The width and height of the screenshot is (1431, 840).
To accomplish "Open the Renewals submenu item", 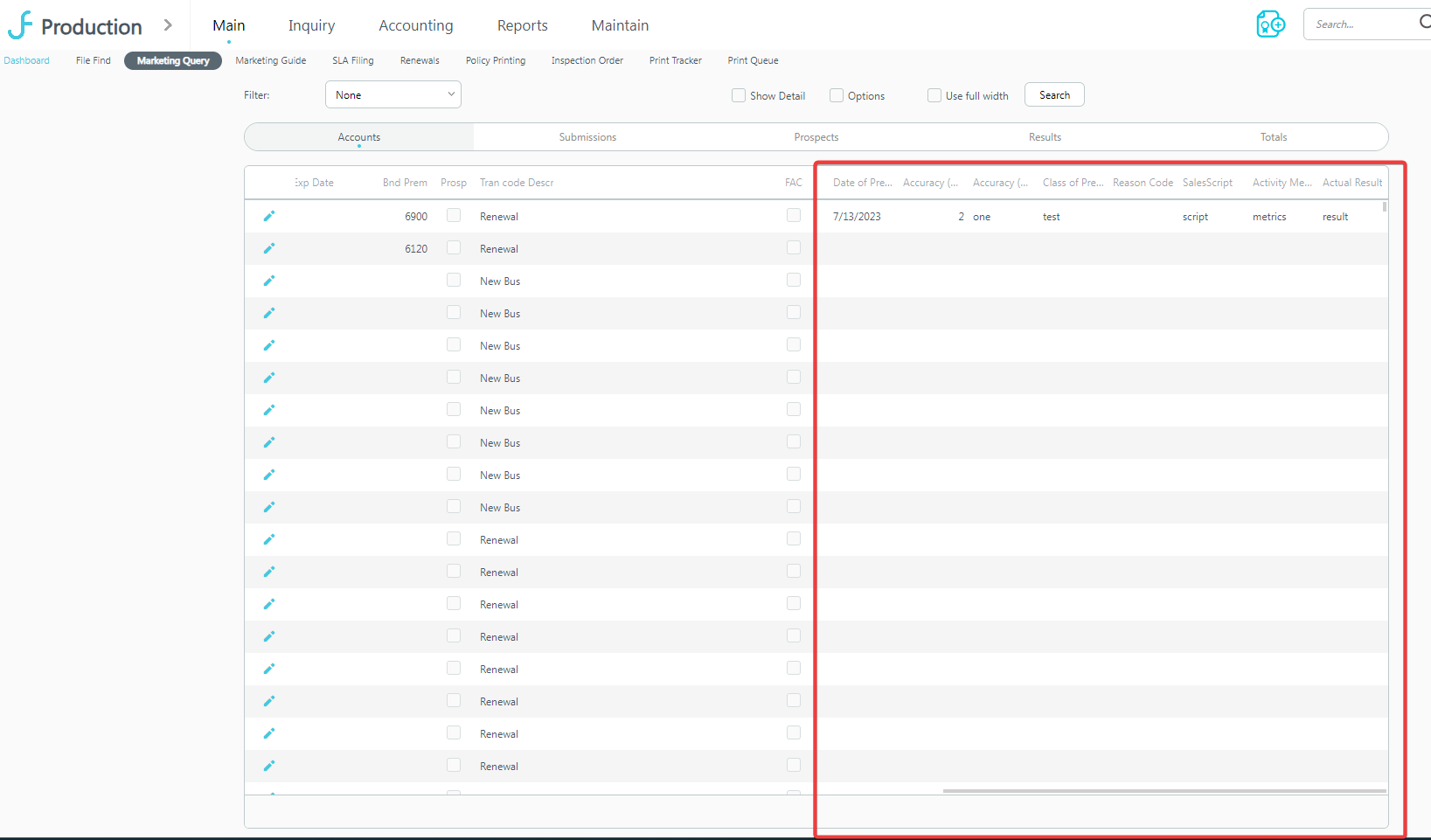I will pyautogui.click(x=420, y=60).
